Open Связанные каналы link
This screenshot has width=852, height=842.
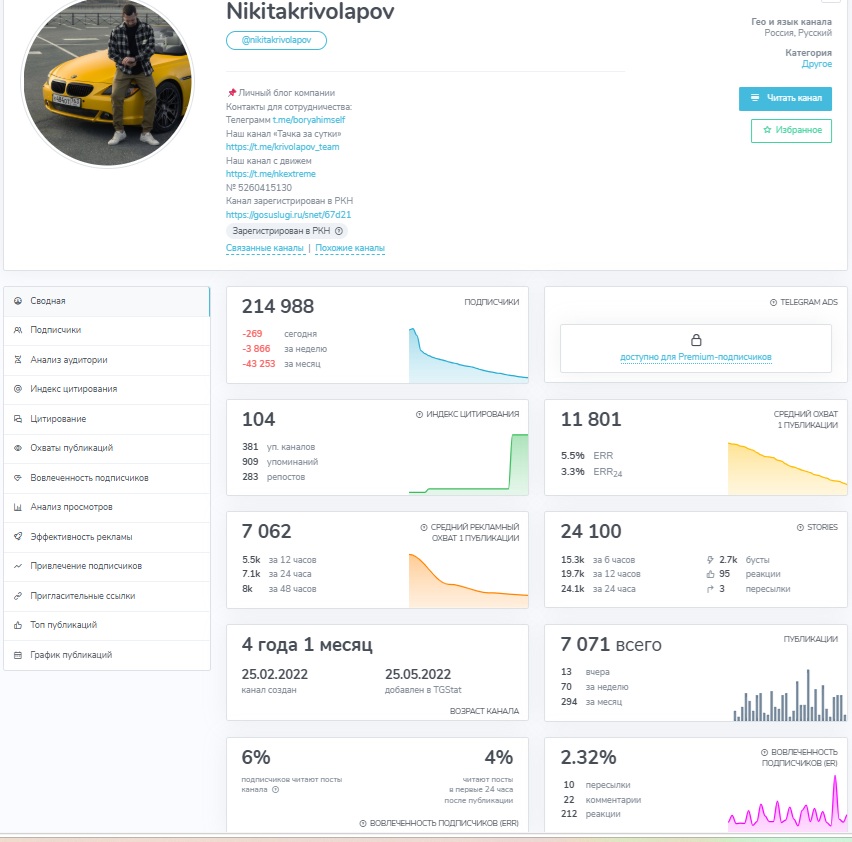(264, 248)
